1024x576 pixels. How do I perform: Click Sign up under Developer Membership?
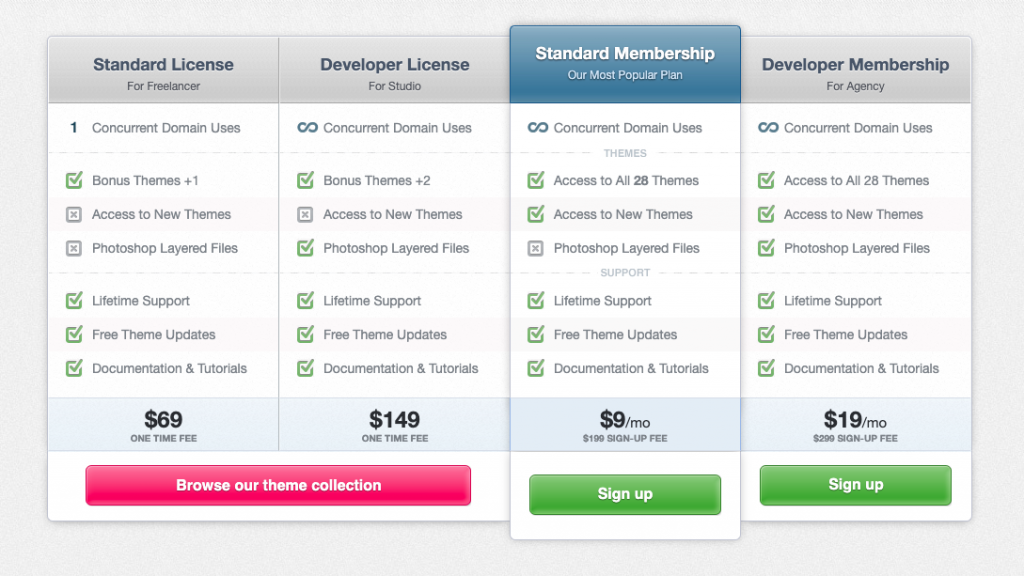coord(855,485)
